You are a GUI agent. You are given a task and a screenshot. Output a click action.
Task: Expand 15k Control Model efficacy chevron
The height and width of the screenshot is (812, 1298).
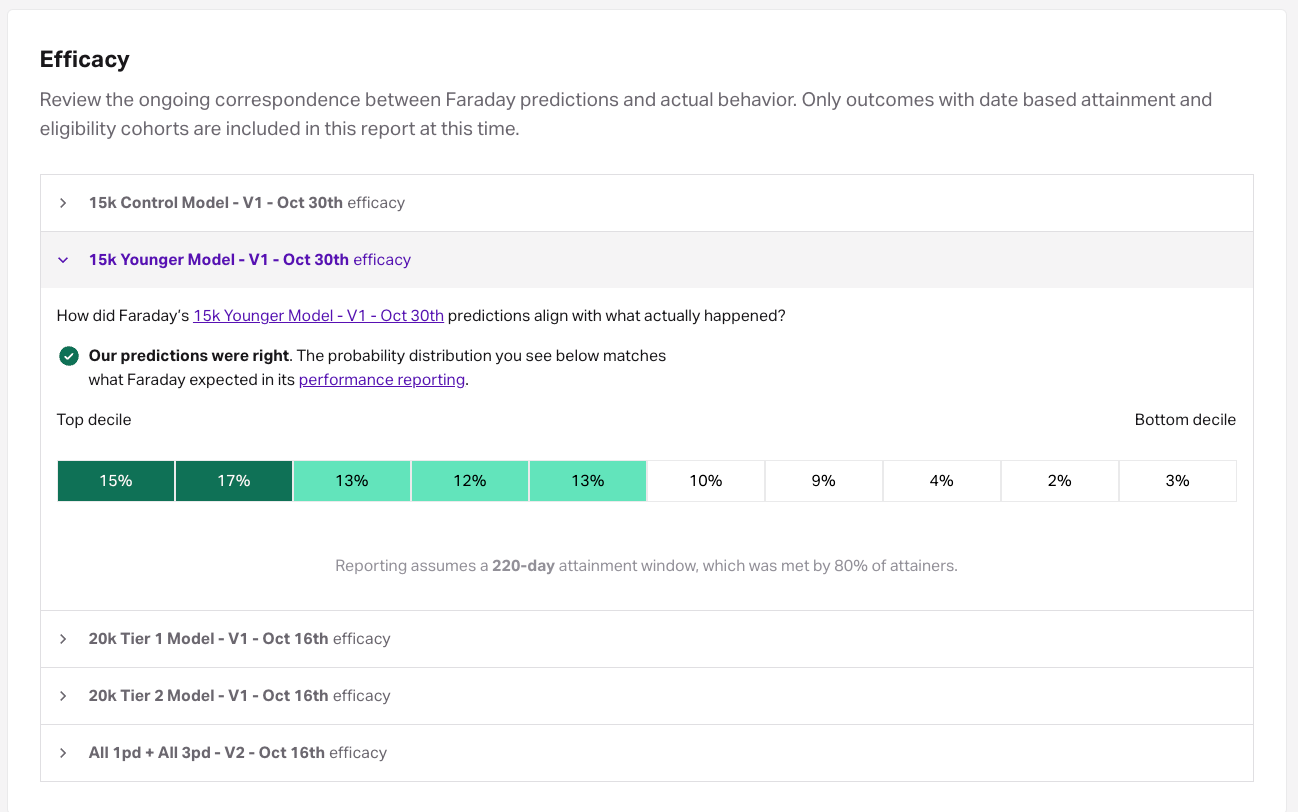(x=63, y=203)
